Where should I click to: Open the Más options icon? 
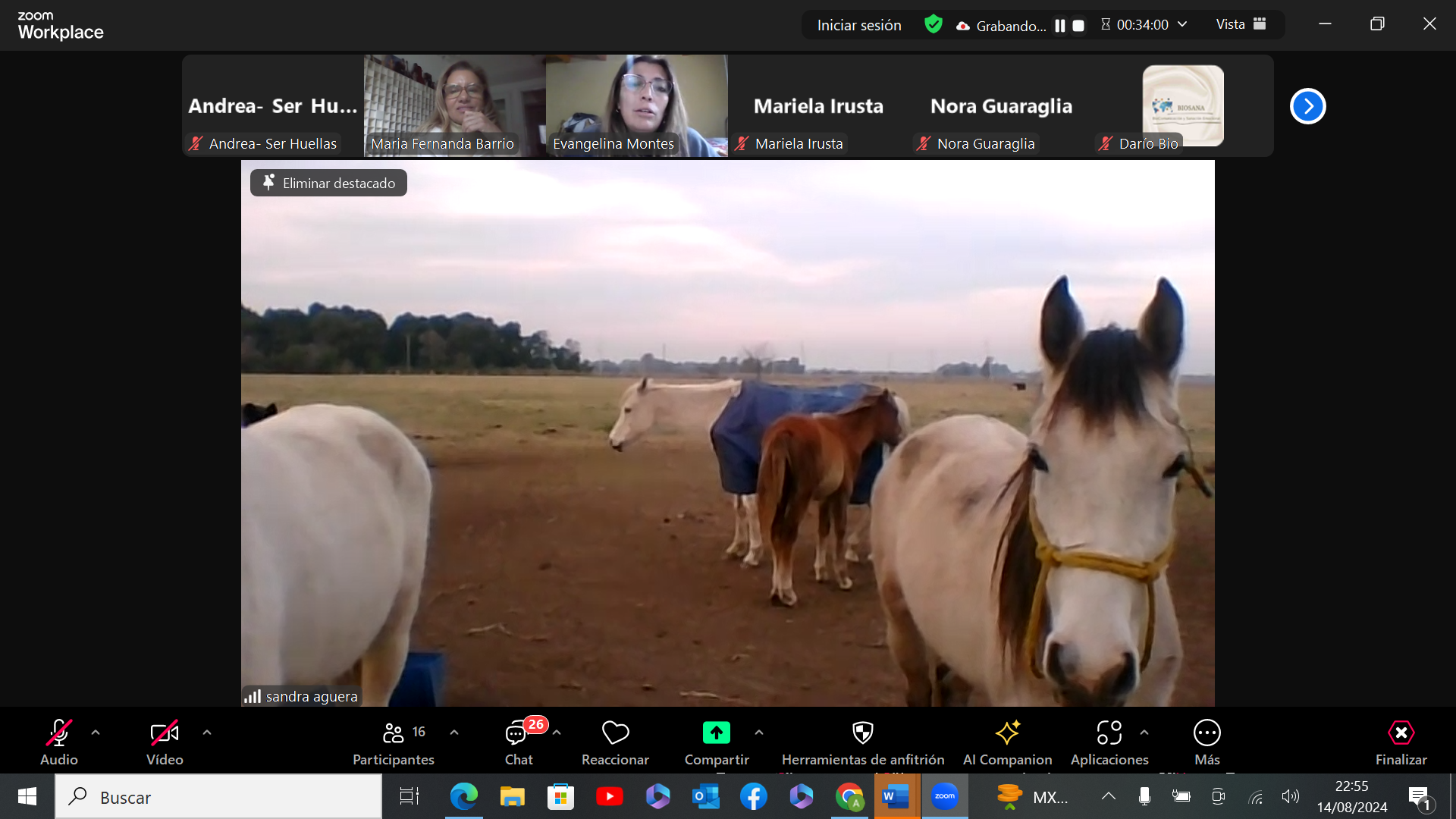coord(1207,733)
